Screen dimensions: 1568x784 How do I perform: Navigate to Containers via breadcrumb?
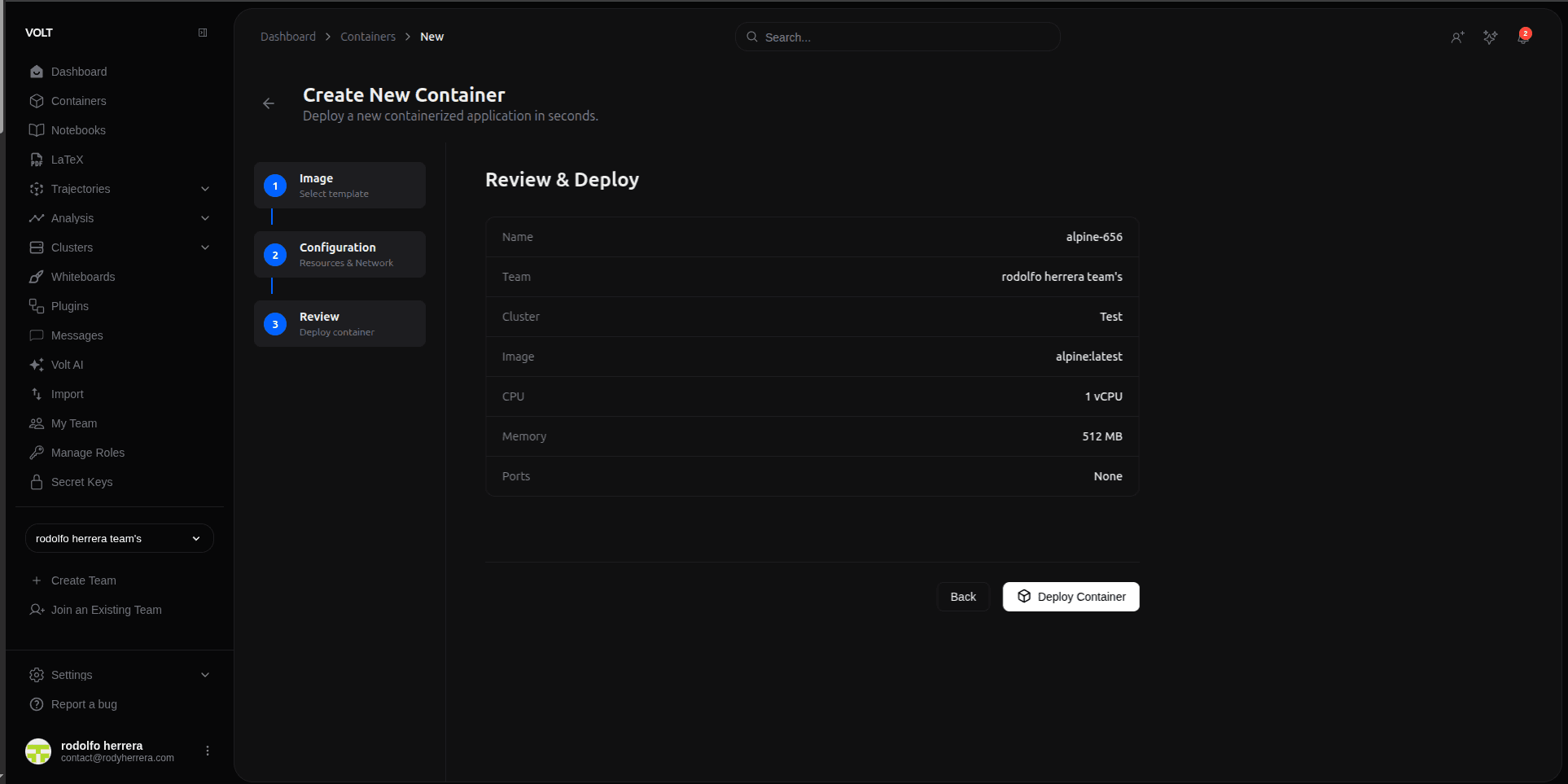click(367, 37)
